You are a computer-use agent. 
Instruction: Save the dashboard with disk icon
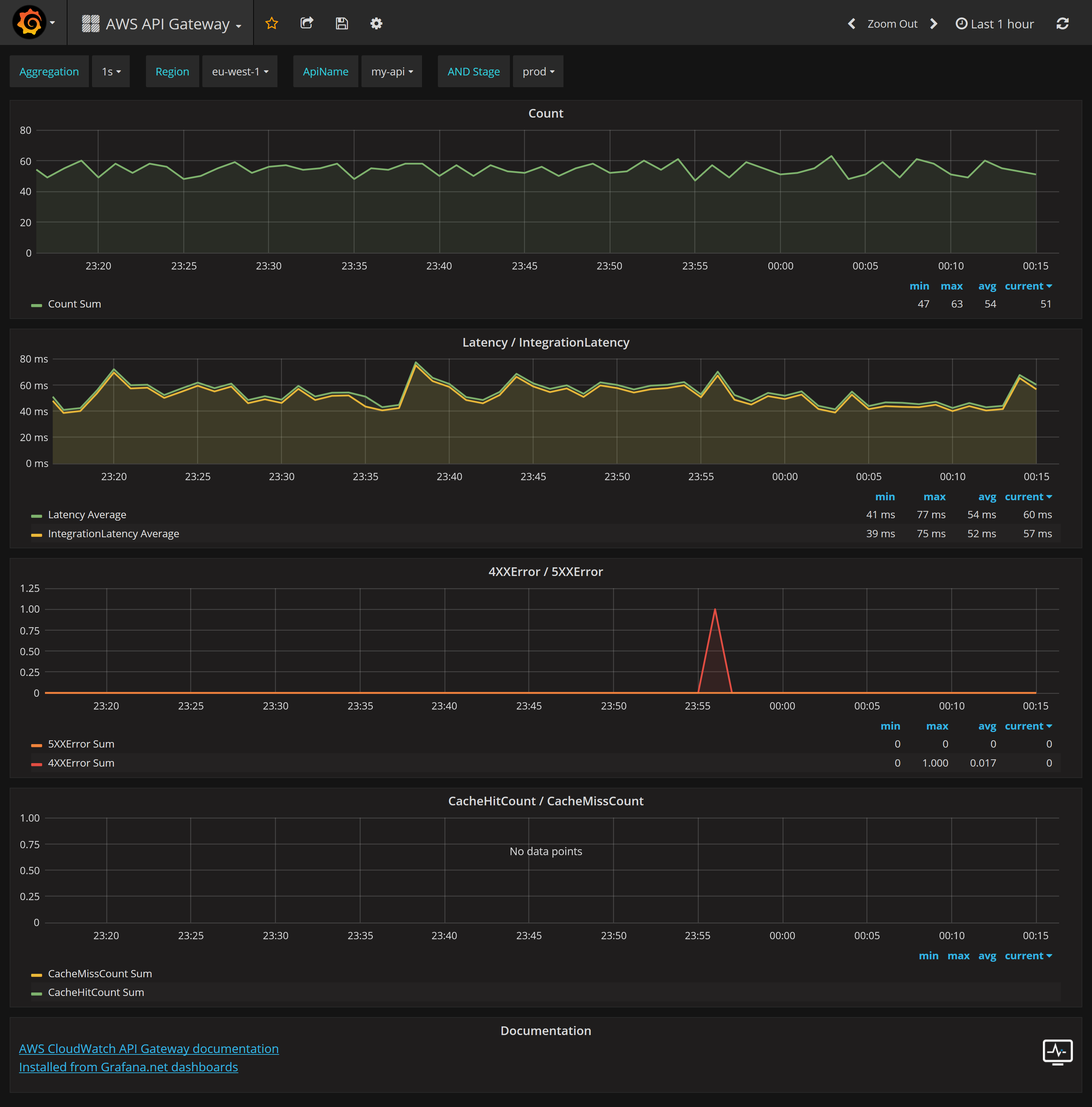click(x=341, y=24)
